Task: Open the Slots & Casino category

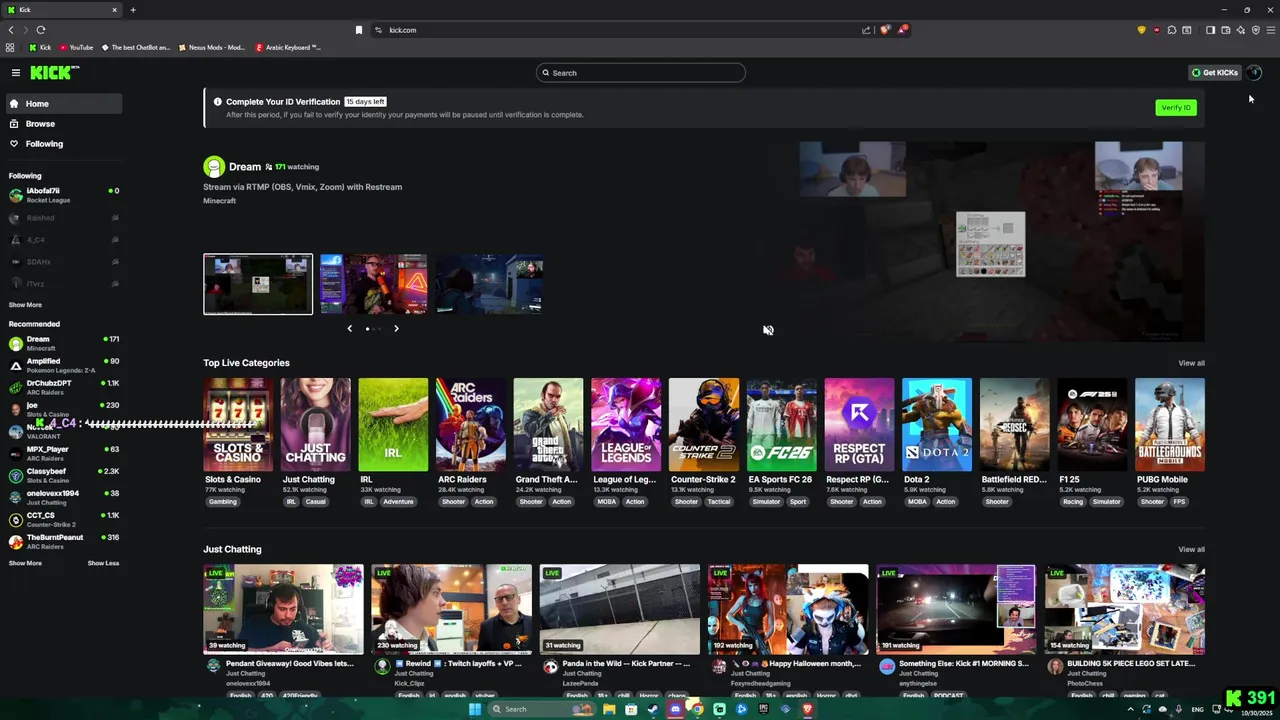Action: (238, 425)
